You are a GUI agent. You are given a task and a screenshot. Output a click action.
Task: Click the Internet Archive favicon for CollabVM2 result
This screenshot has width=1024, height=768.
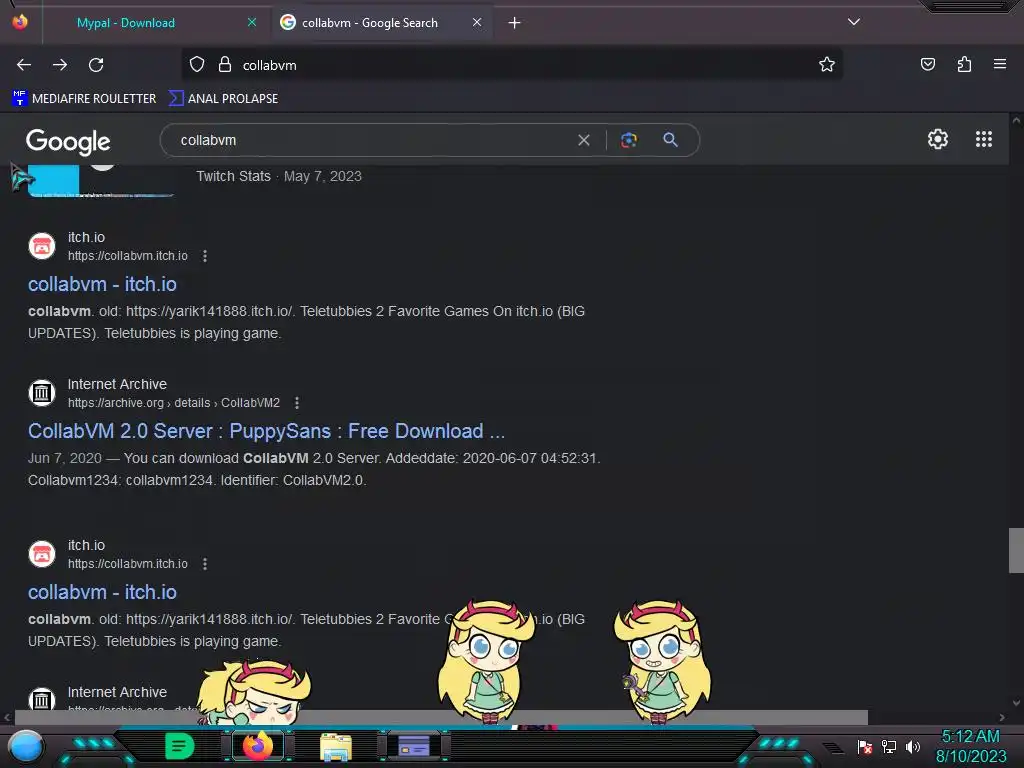coord(42,393)
